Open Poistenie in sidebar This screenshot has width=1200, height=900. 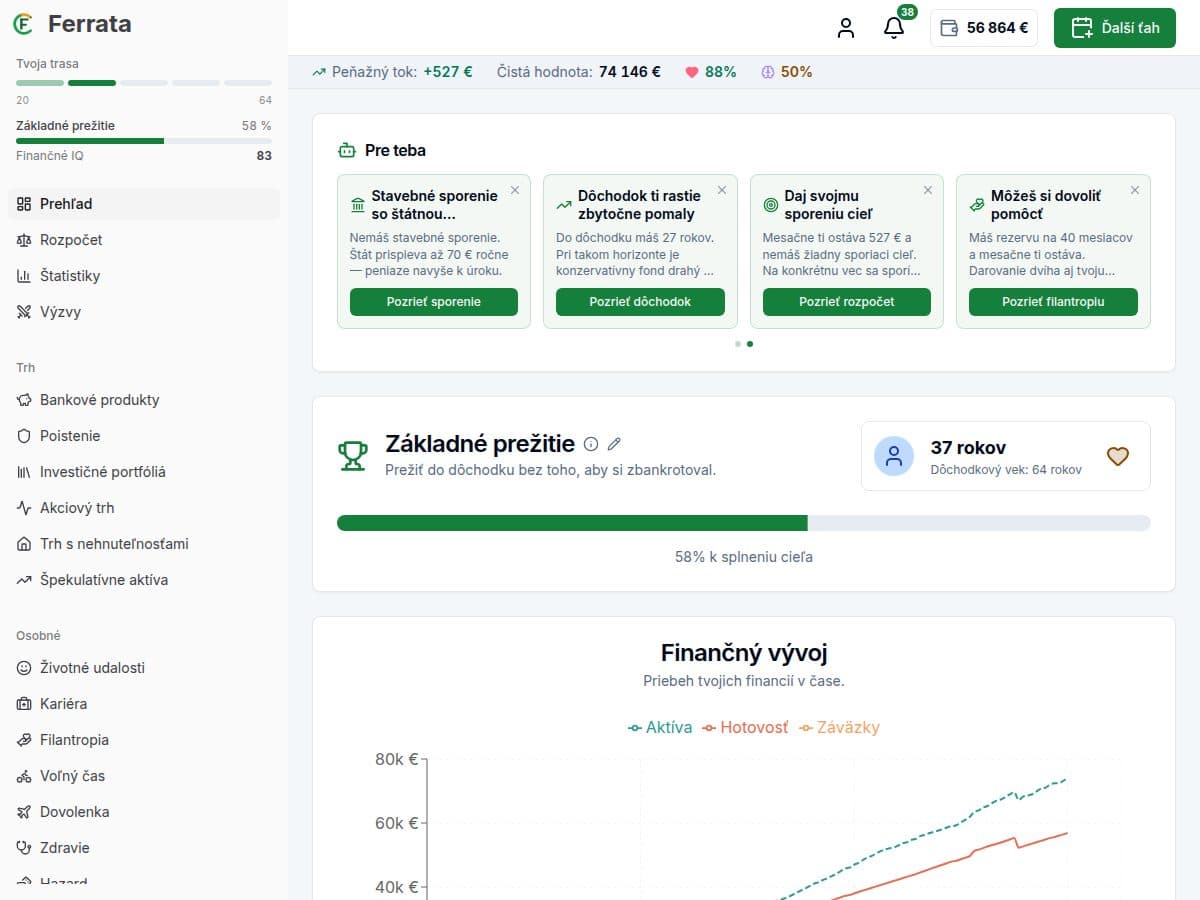(144, 436)
